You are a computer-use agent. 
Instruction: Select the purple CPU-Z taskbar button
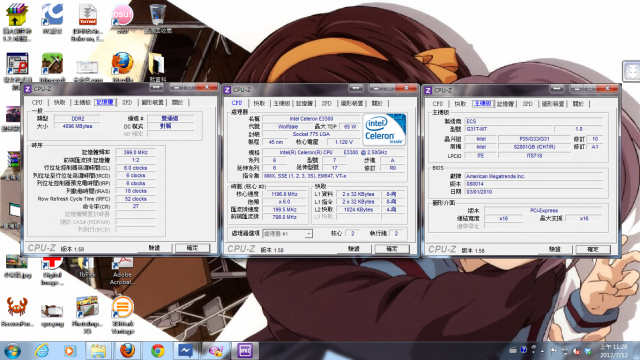(245, 351)
